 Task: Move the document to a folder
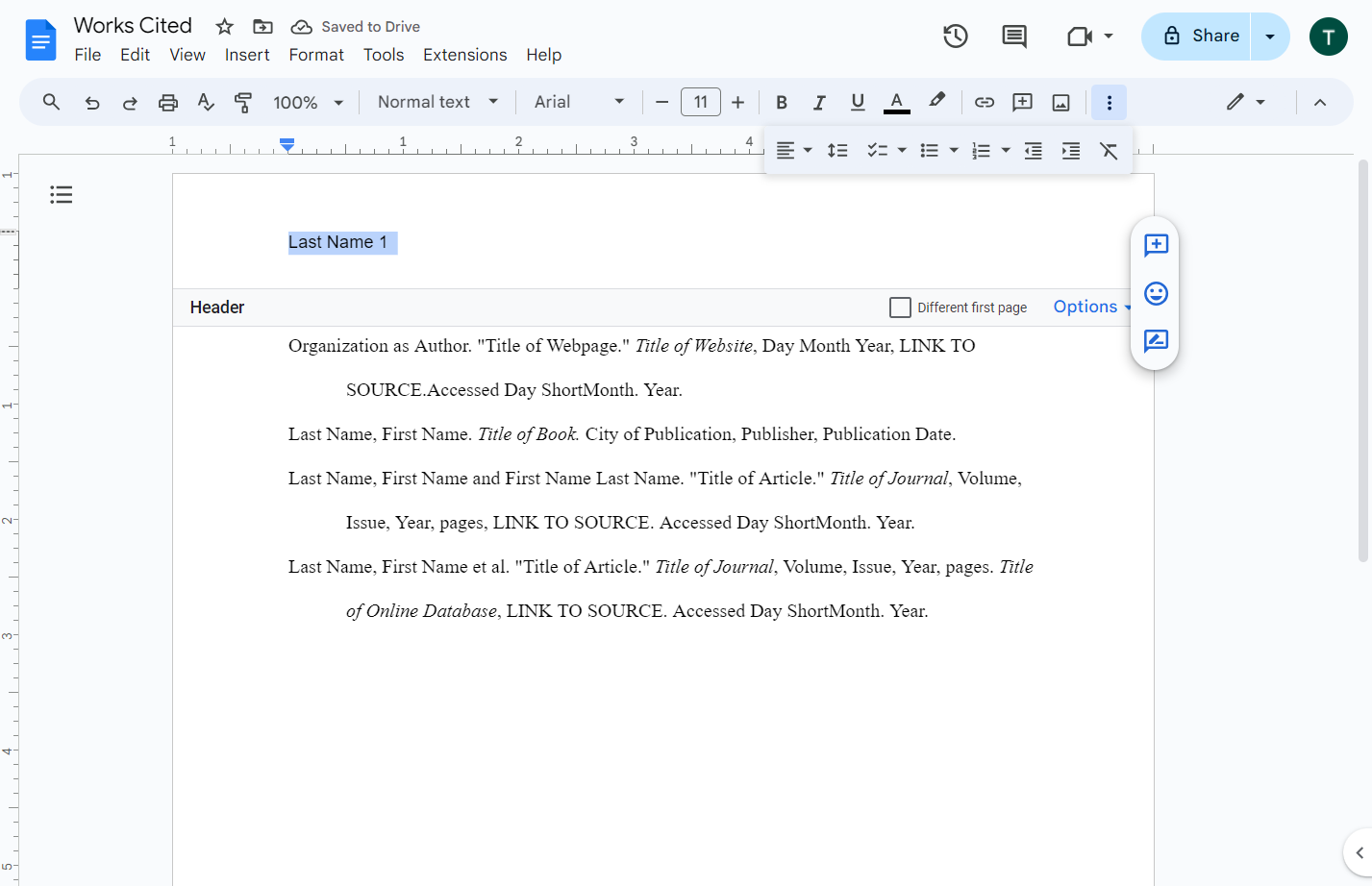[262, 27]
